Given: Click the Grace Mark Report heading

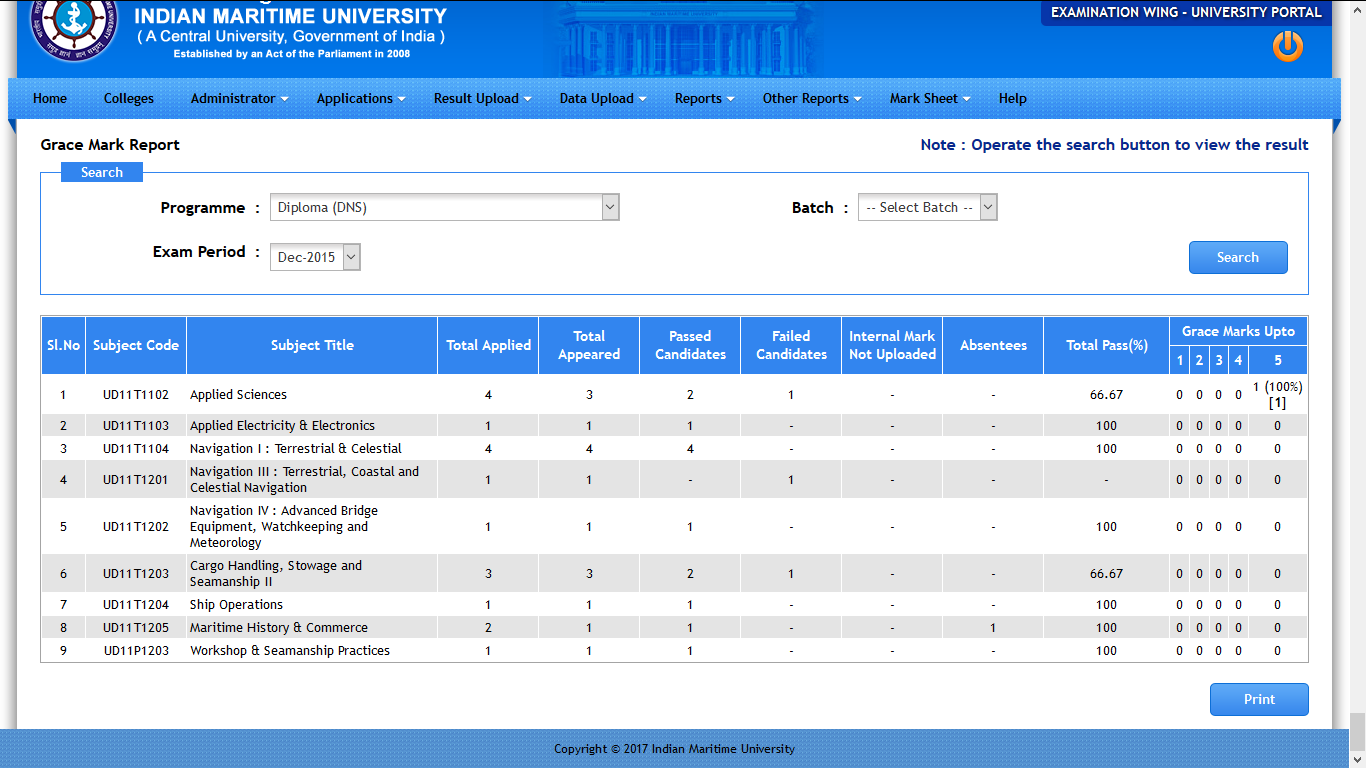Looking at the screenshot, I should (110, 145).
